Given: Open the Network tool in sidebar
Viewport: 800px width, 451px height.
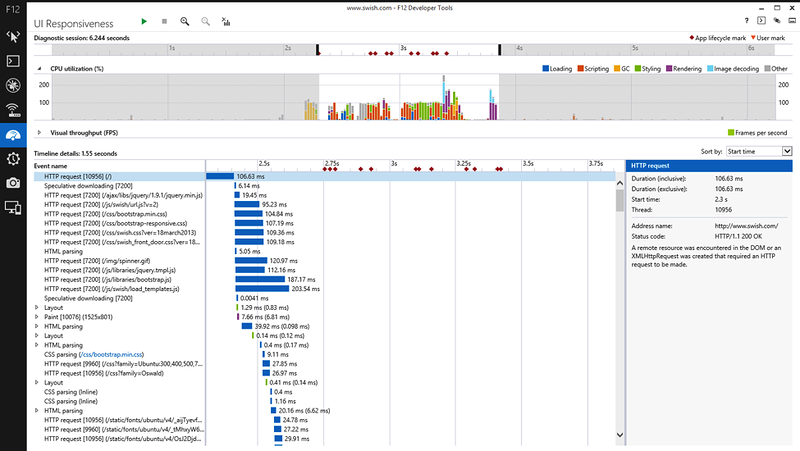Looking at the screenshot, I should (13, 109).
